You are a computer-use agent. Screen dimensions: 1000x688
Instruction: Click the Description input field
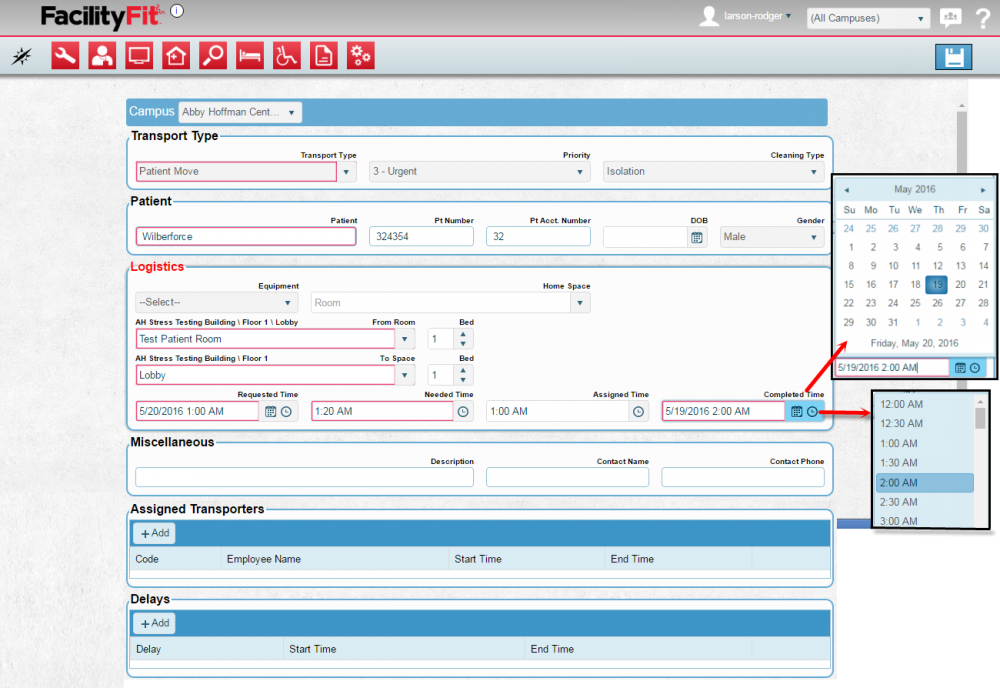click(x=304, y=477)
